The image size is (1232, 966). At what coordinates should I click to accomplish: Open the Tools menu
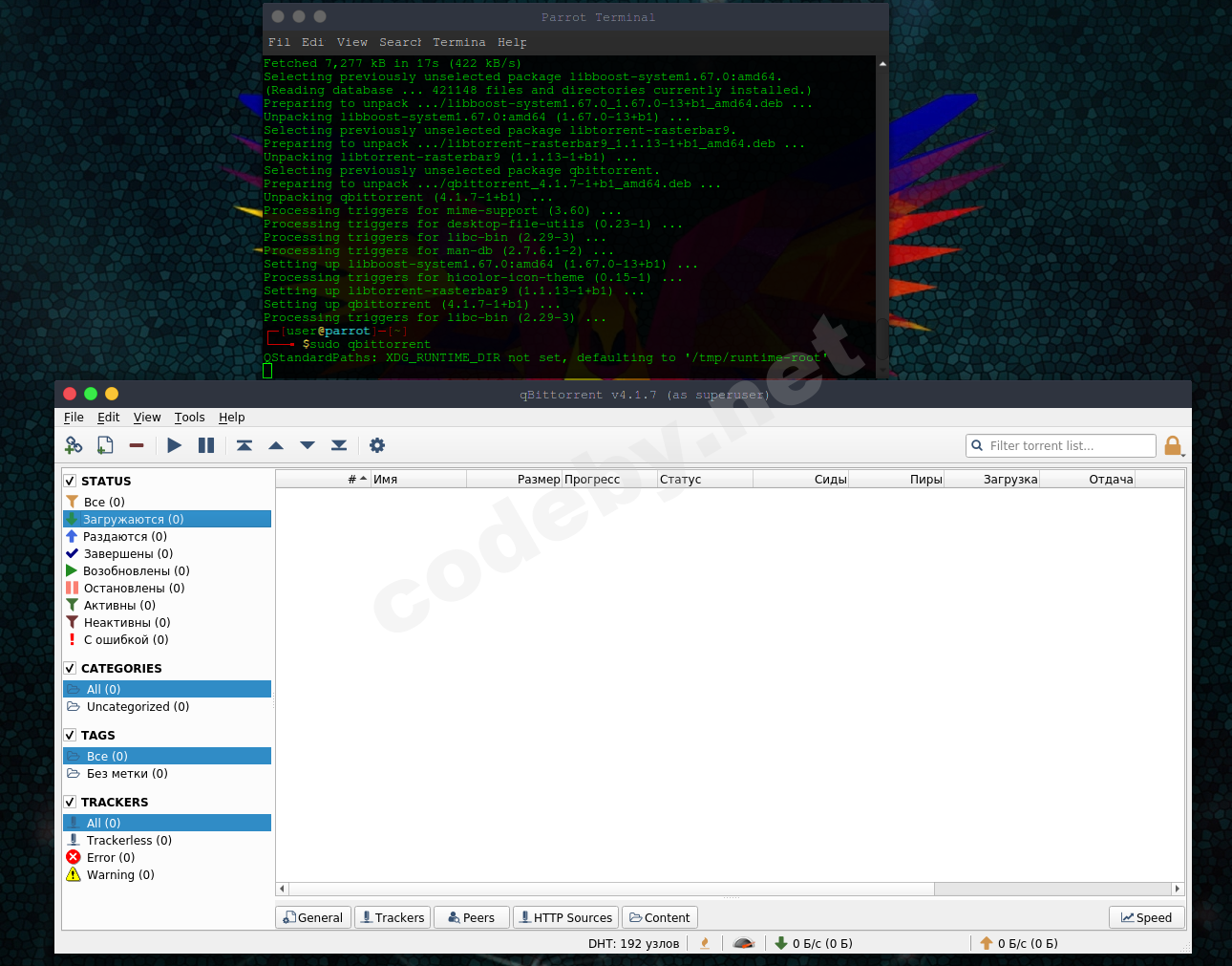[x=189, y=418]
